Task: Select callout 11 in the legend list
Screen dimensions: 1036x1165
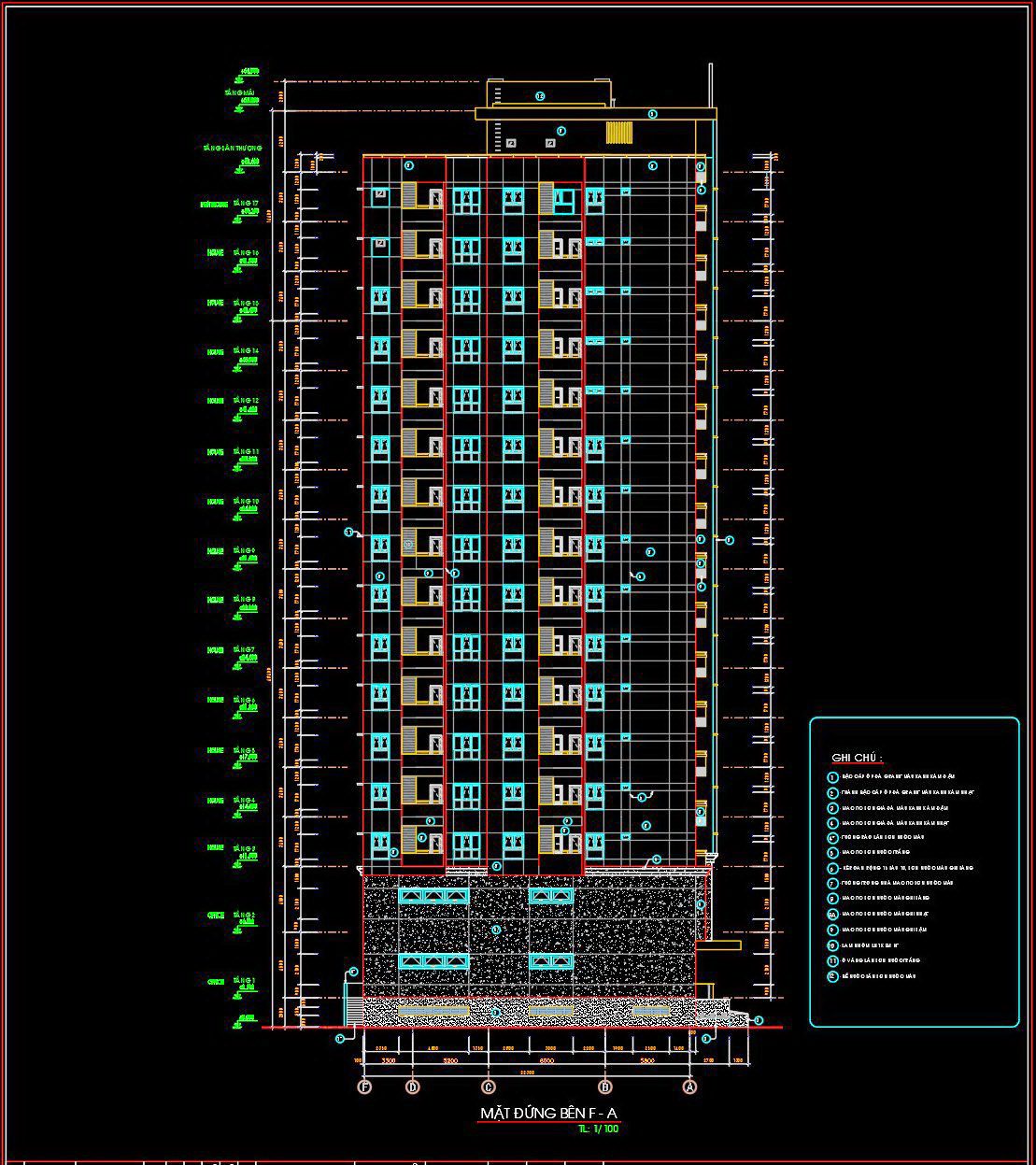Action: (x=831, y=960)
